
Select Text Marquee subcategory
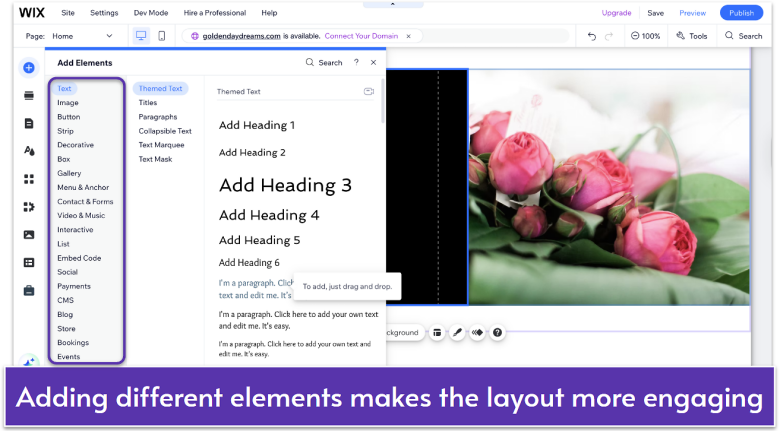pos(161,145)
